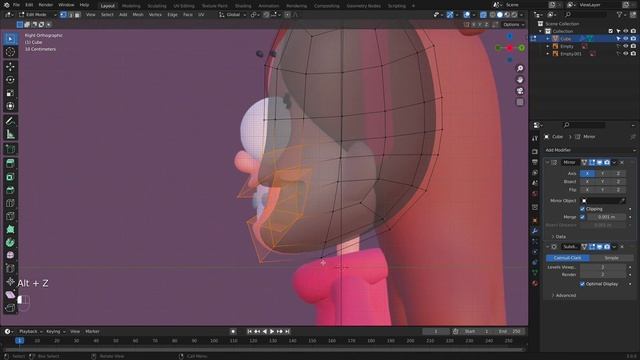Image resolution: width=640 pixels, height=360 pixels.
Task: Hide Empty object via eye icon
Action: [x=626, y=46]
